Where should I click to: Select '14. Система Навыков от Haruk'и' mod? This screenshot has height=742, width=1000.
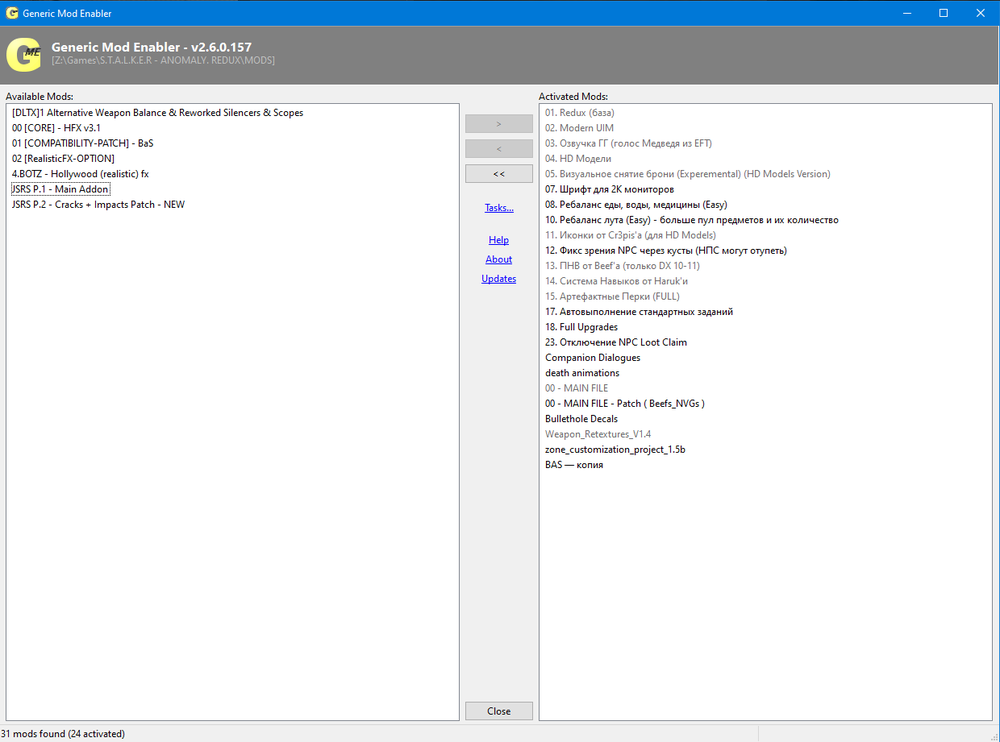point(616,281)
